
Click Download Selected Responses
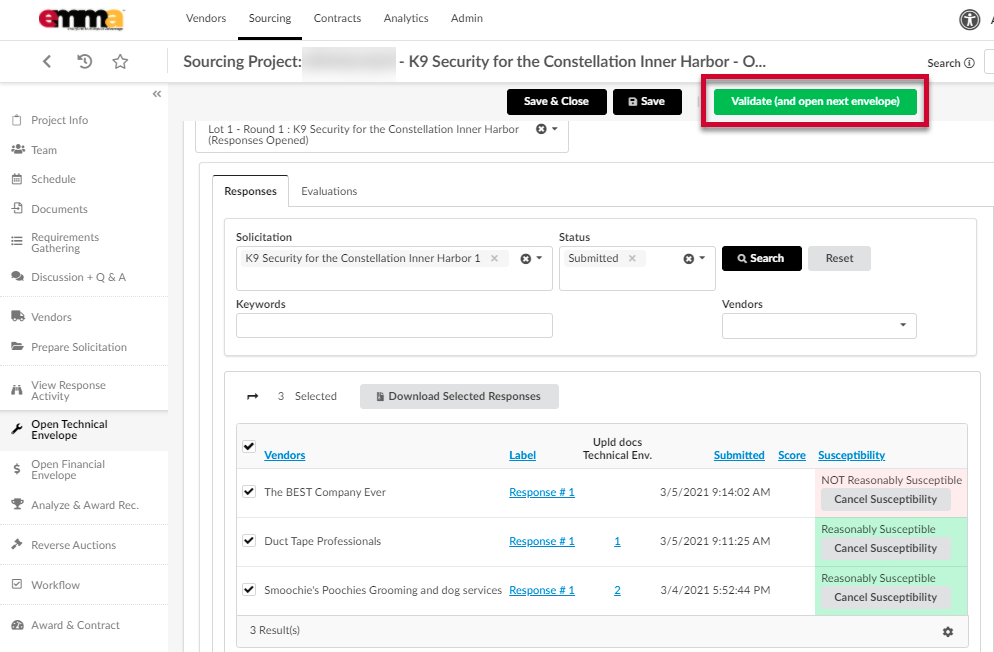460,396
